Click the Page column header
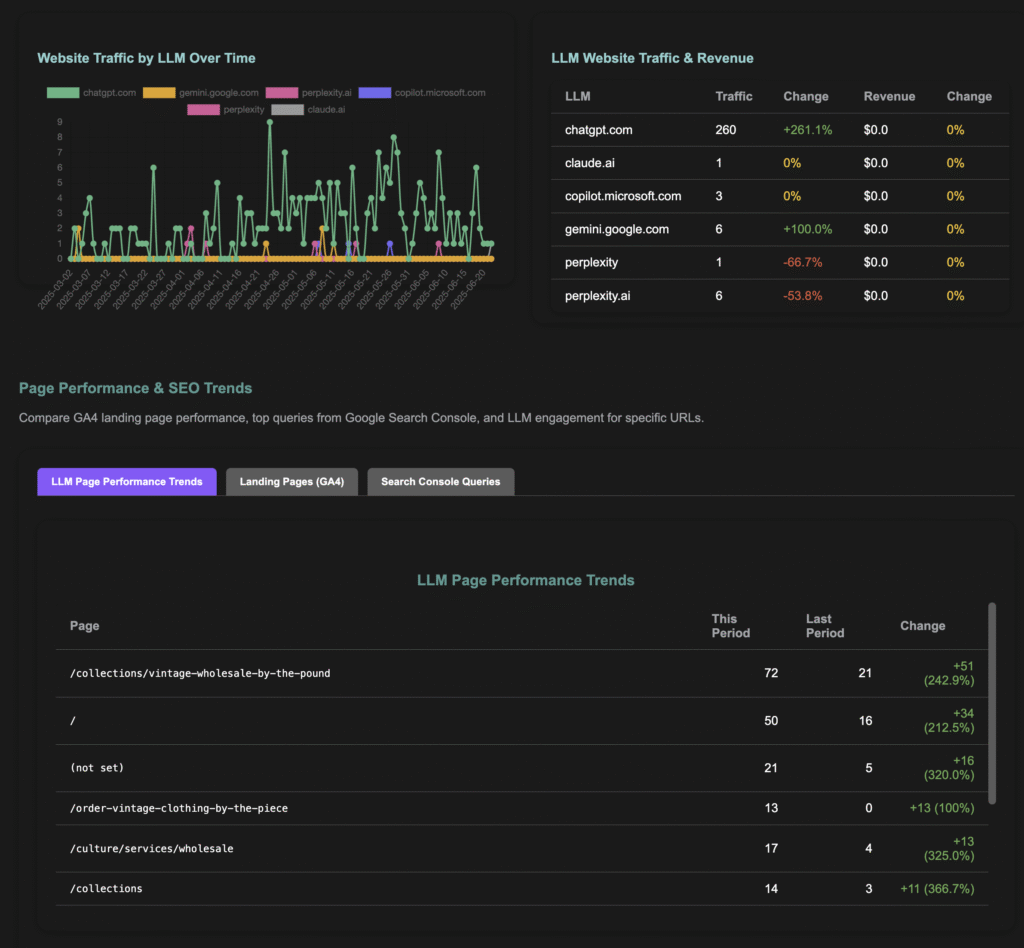The image size is (1024, 948). click(x=84, y=626)
